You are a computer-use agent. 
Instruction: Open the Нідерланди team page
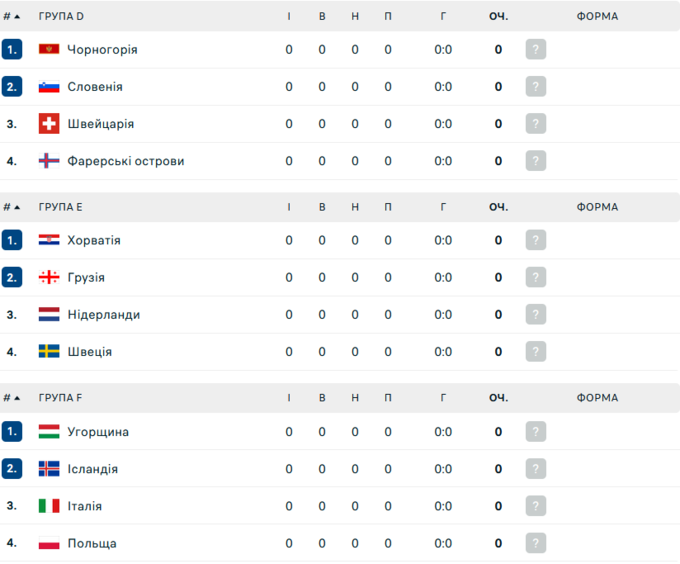click(103, 315)
